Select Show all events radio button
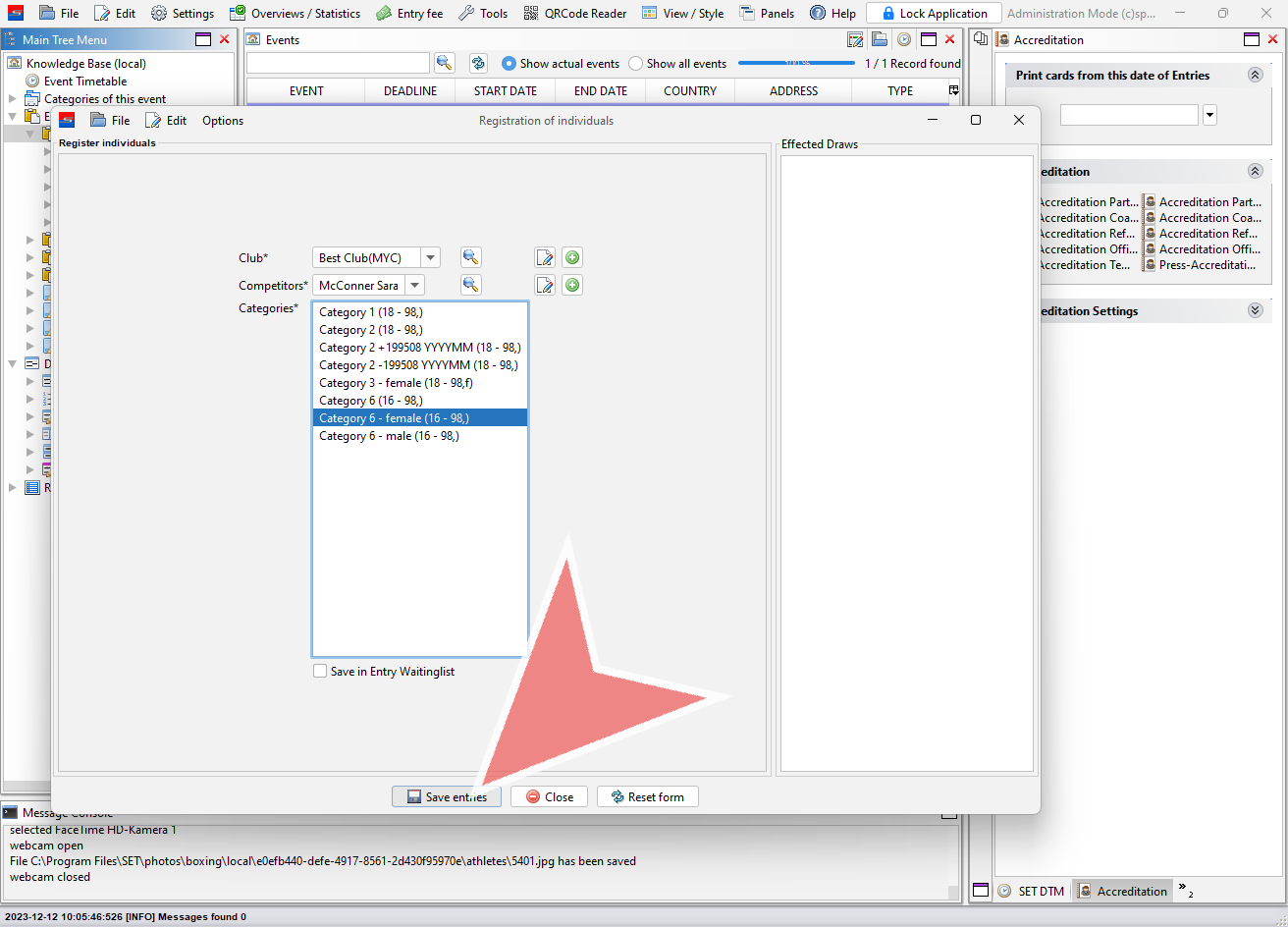Viewport: 1288px width, 928px height. [x=636, y=64]
